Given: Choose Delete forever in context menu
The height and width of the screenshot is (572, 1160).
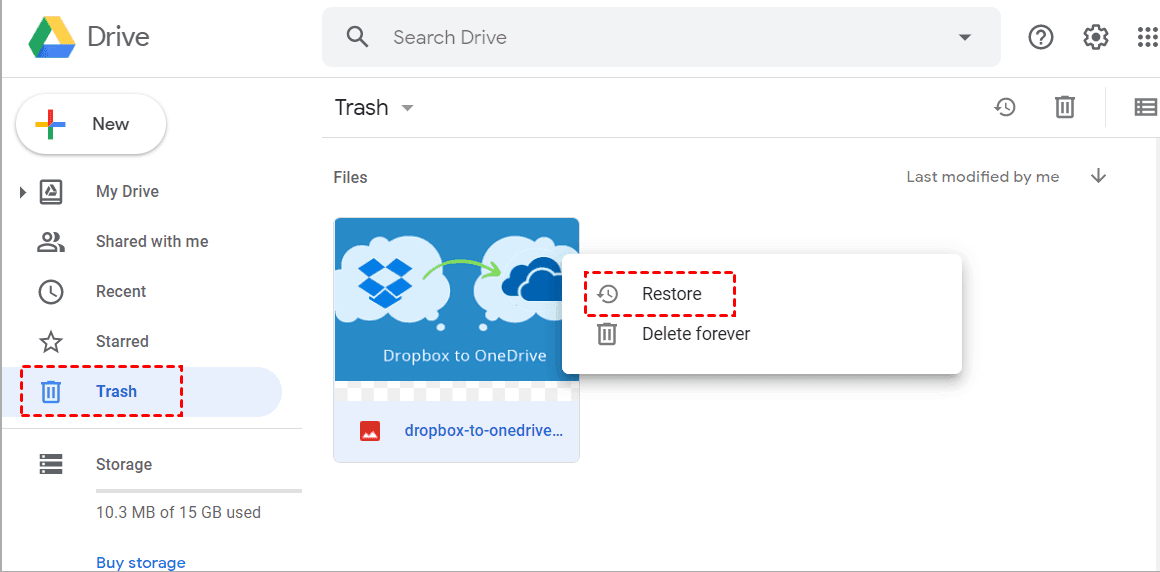Looking at the screenshot, I should tap(695, 334).
